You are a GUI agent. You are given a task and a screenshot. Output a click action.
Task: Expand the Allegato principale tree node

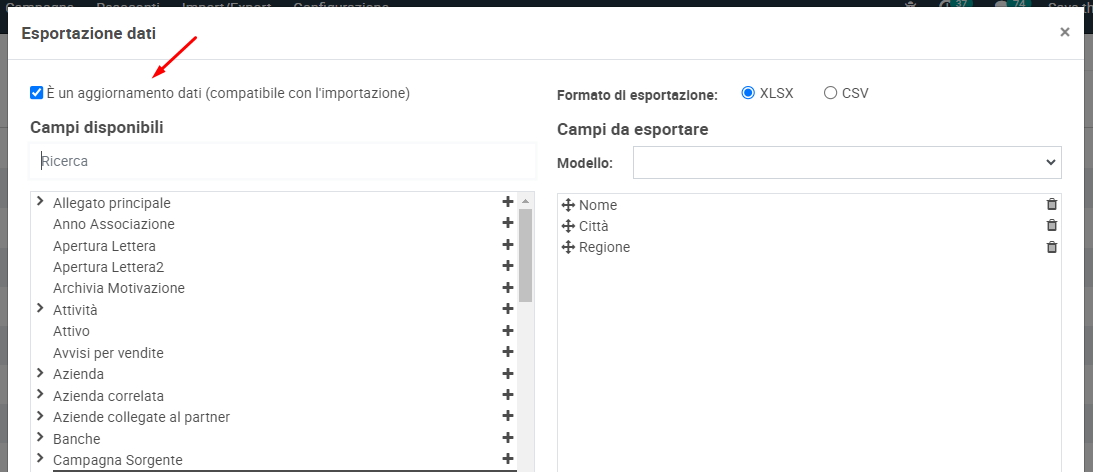40,202
